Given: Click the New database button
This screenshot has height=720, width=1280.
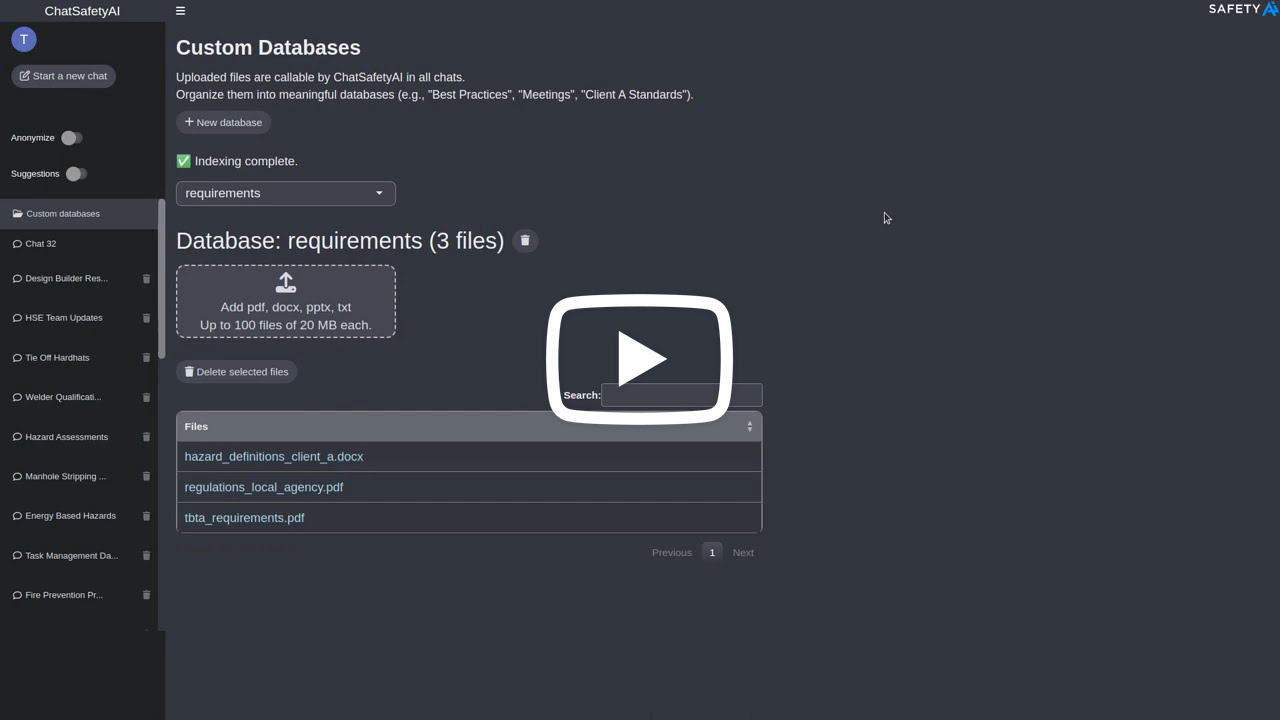Looking at the screenshot, I should coord(223,122).
